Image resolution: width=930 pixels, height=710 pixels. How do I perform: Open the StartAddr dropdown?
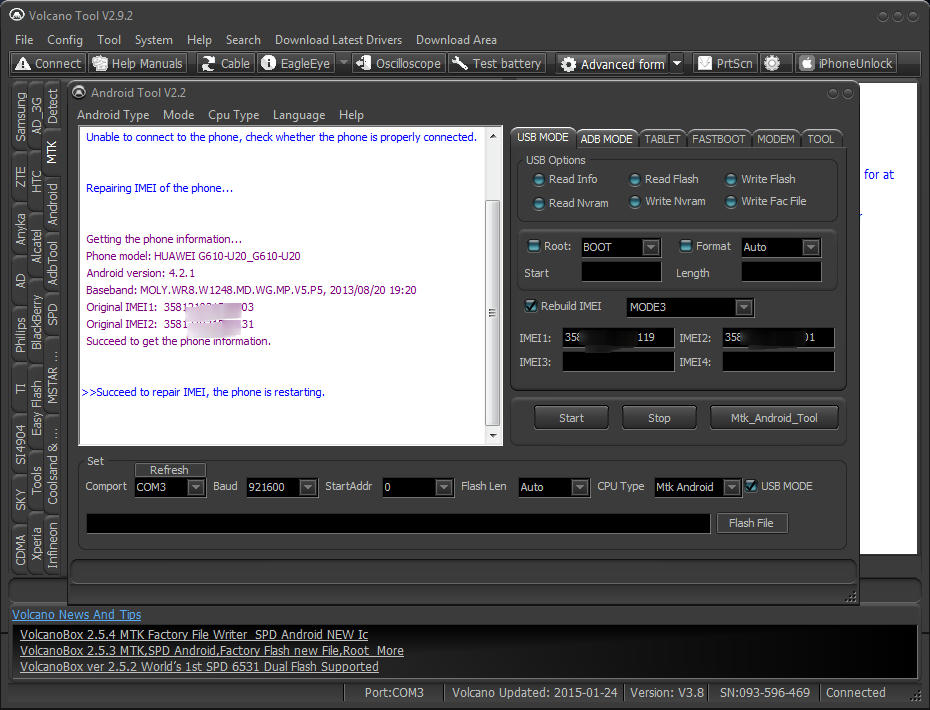click(x=444, y=487)
